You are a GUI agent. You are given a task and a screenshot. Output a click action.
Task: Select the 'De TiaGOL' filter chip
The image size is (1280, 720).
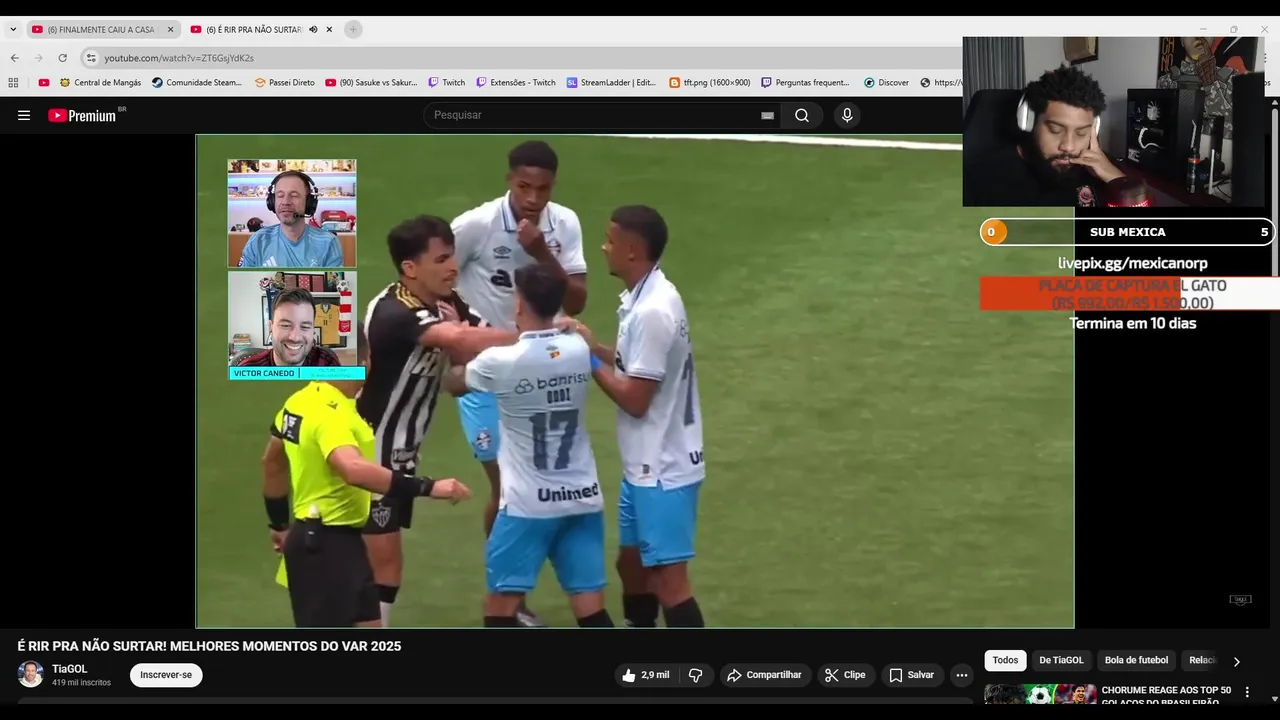point(1061,660)
